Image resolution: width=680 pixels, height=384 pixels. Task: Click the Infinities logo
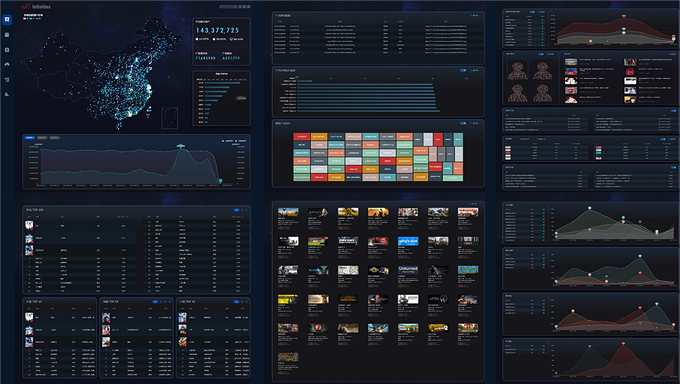pos(36,7)
